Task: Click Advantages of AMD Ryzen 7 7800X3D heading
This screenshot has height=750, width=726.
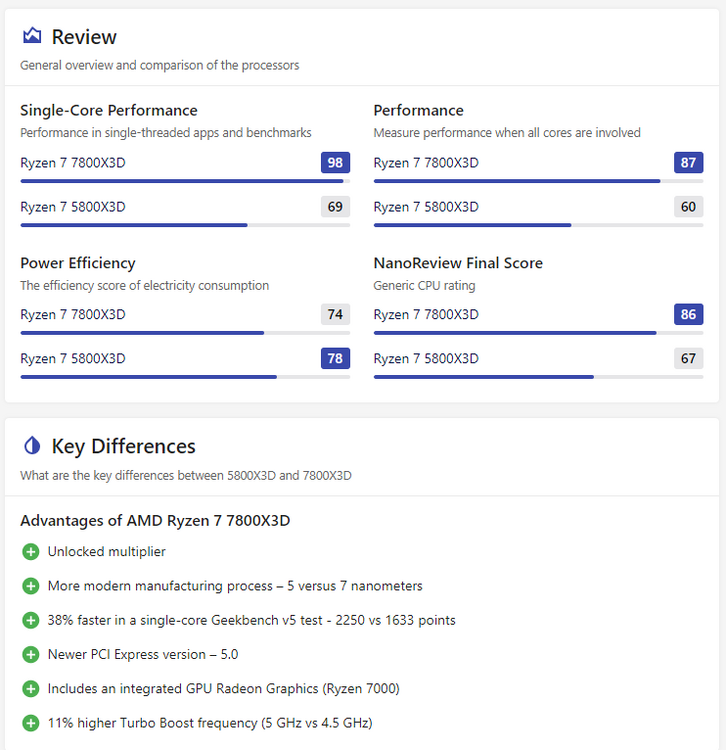Action: click(155, 521)
